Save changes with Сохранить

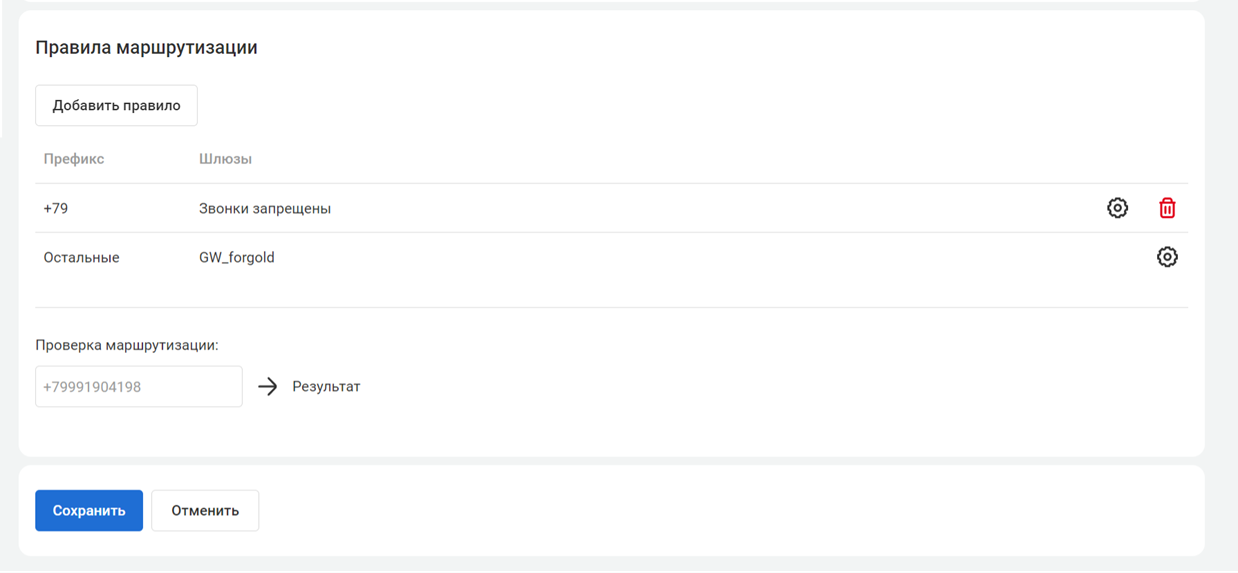(89, 510)
